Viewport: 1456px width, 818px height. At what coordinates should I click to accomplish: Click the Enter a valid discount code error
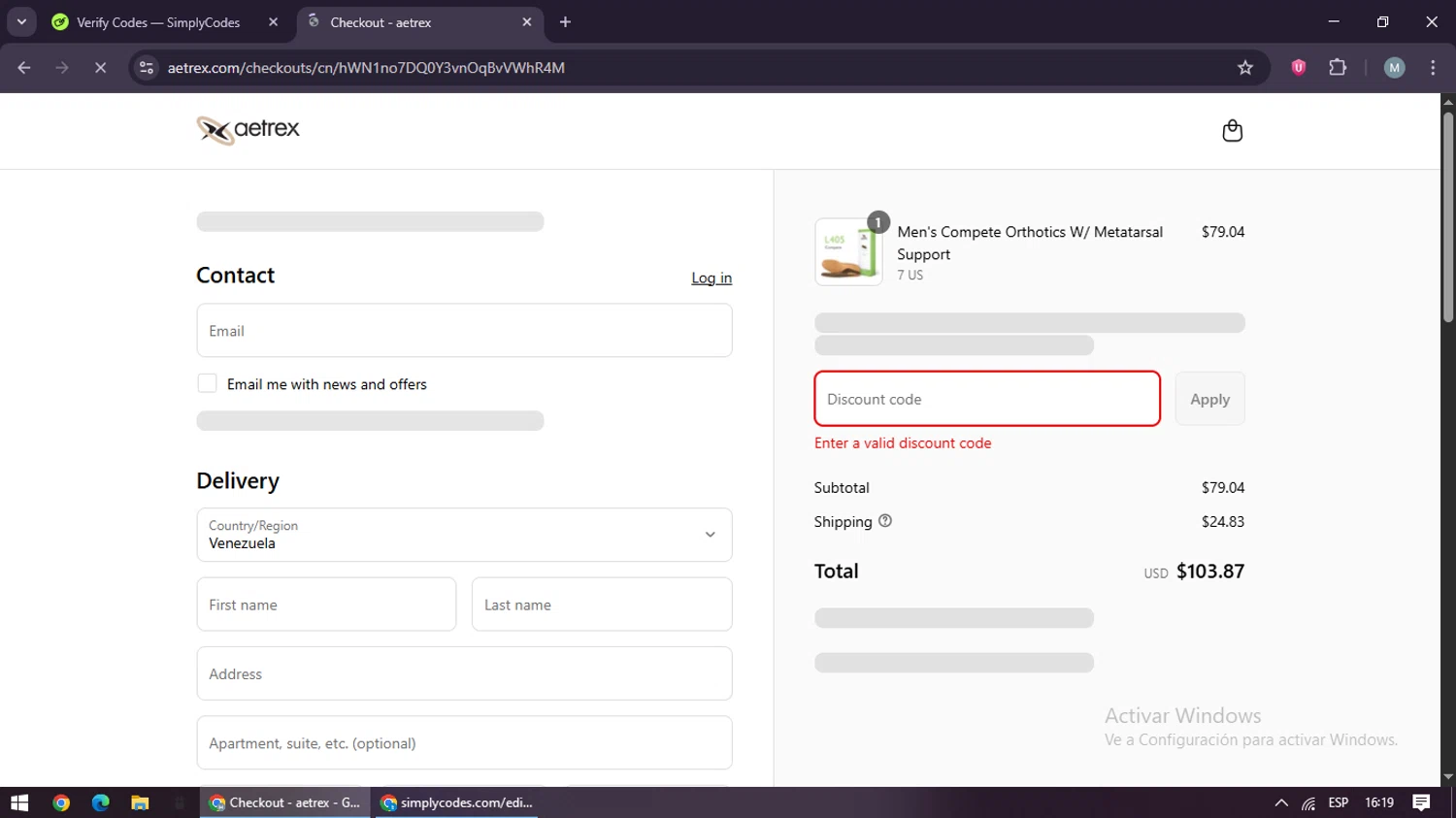pyautogui.click(x=903, y=442)
